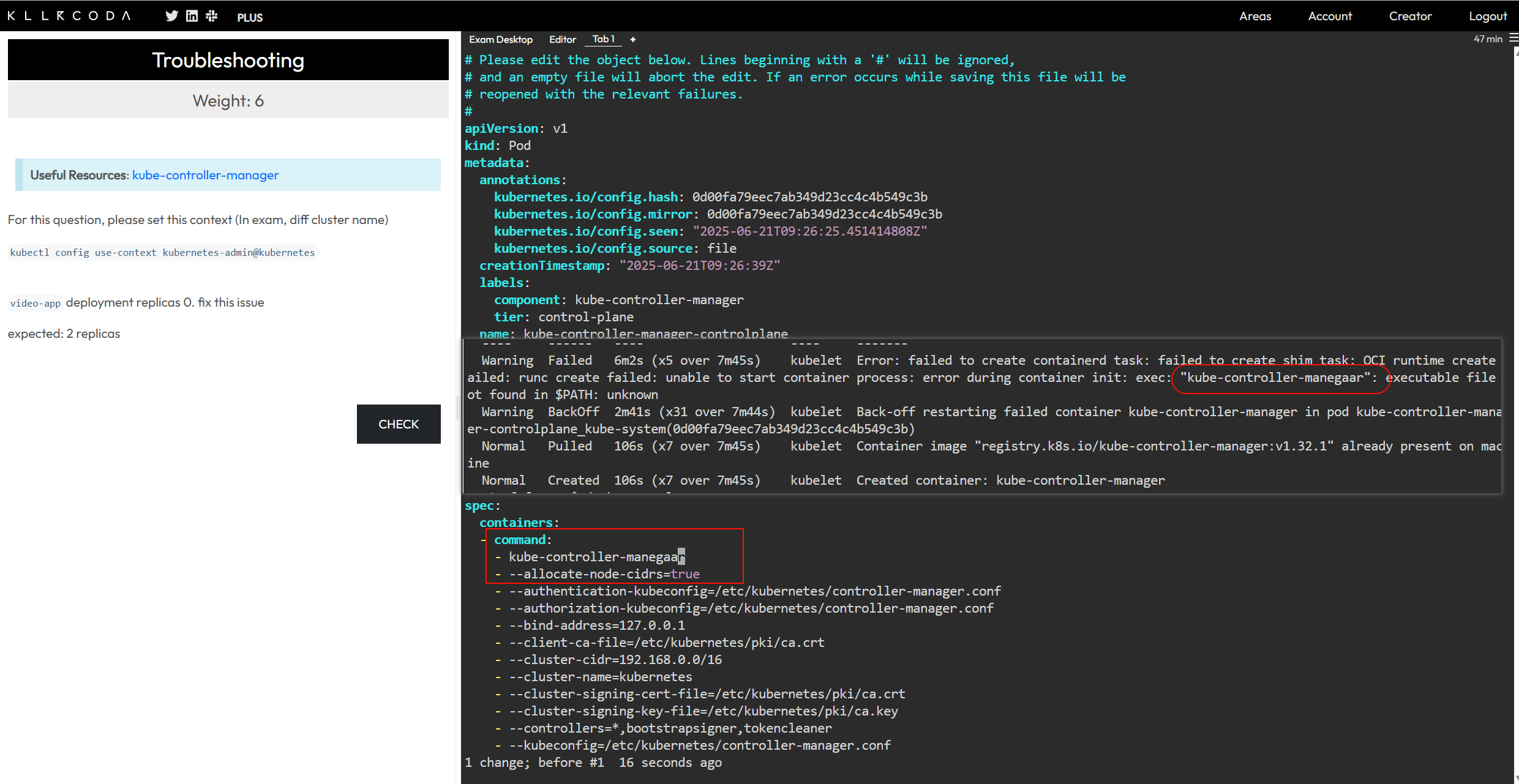Open the Areas menu
1519x784 pixels.
(1255, 17)
